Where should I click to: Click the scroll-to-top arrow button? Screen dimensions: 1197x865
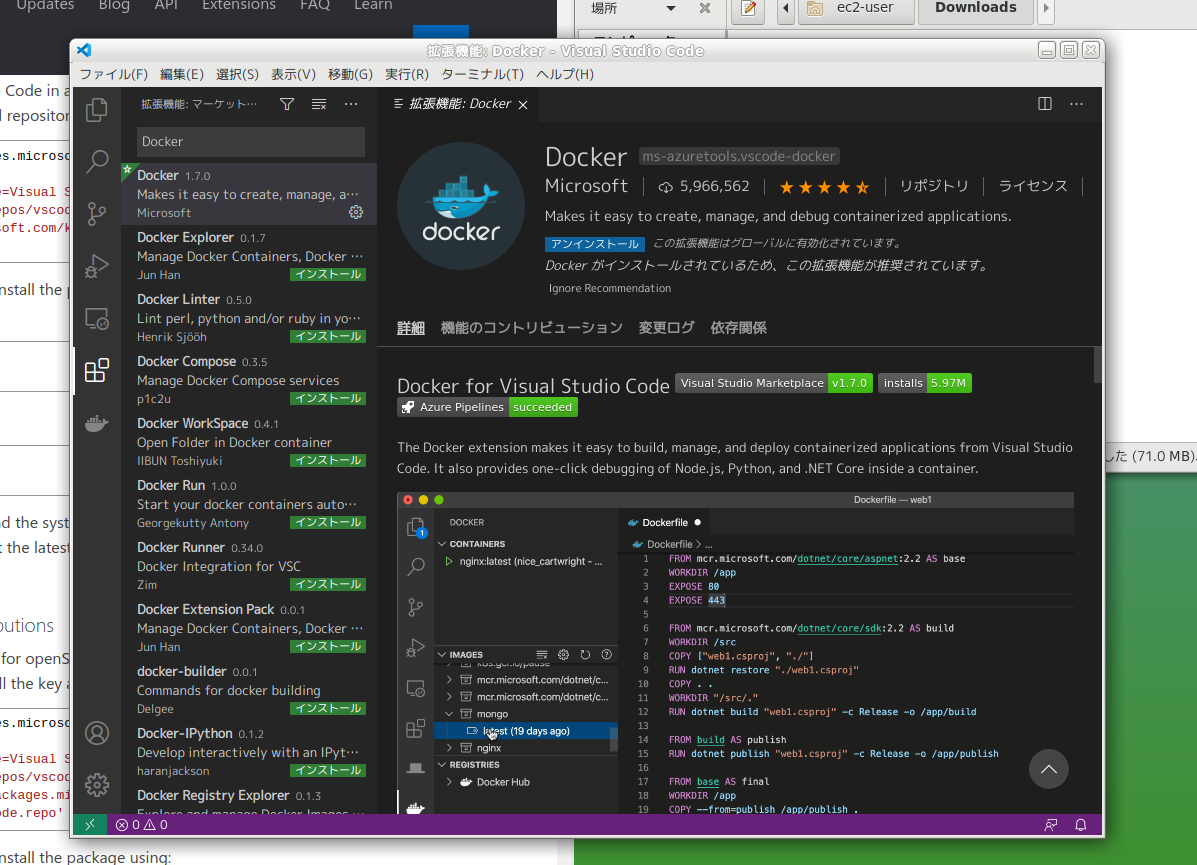pos(1049,770)
